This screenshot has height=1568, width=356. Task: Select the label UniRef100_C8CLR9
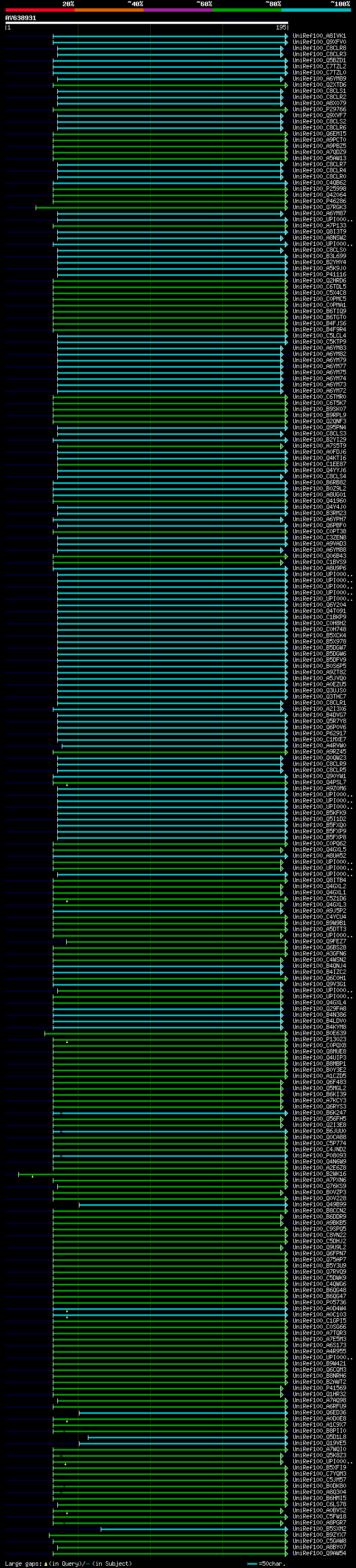(319, 764)
